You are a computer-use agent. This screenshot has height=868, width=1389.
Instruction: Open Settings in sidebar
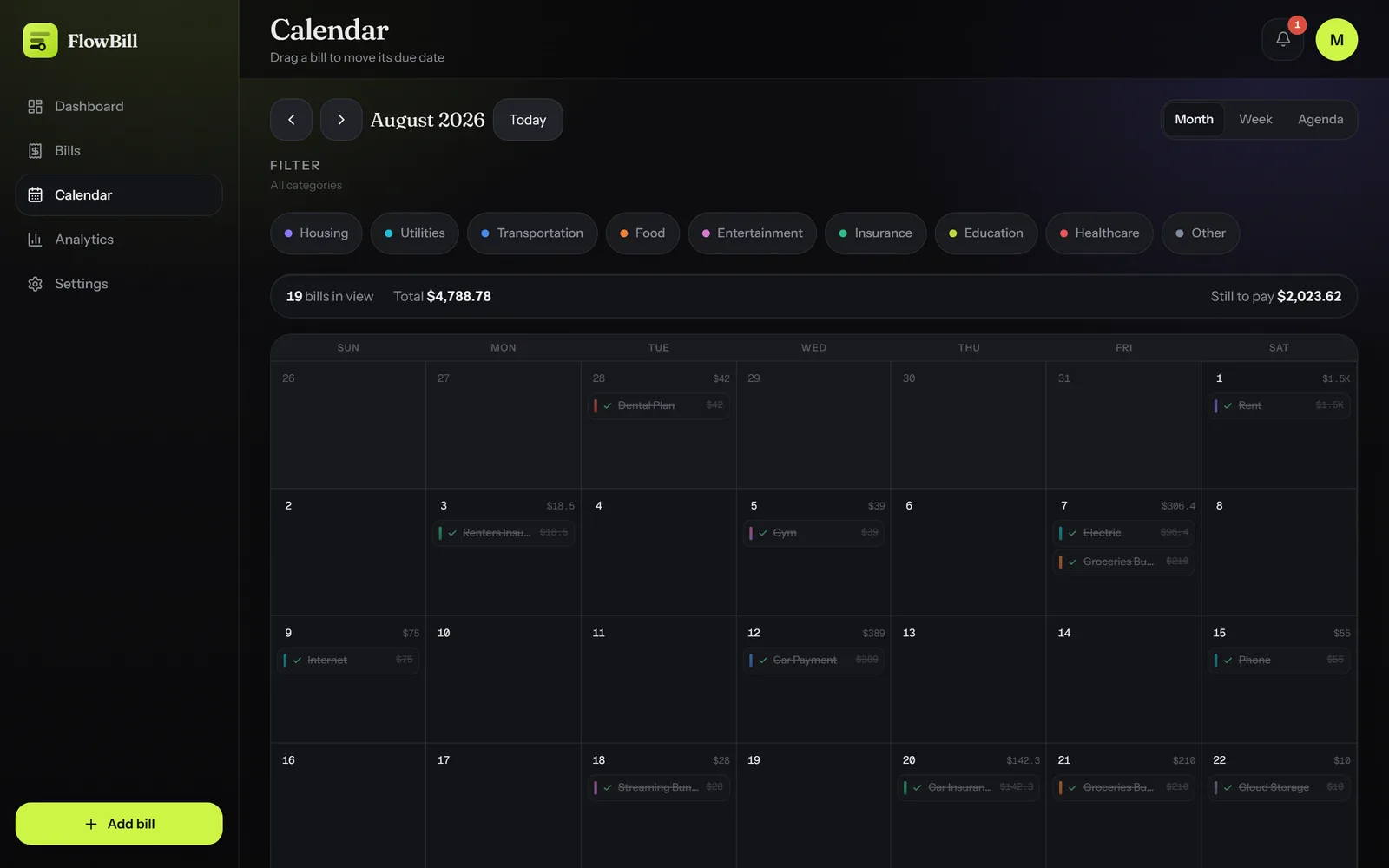(119, 284)
